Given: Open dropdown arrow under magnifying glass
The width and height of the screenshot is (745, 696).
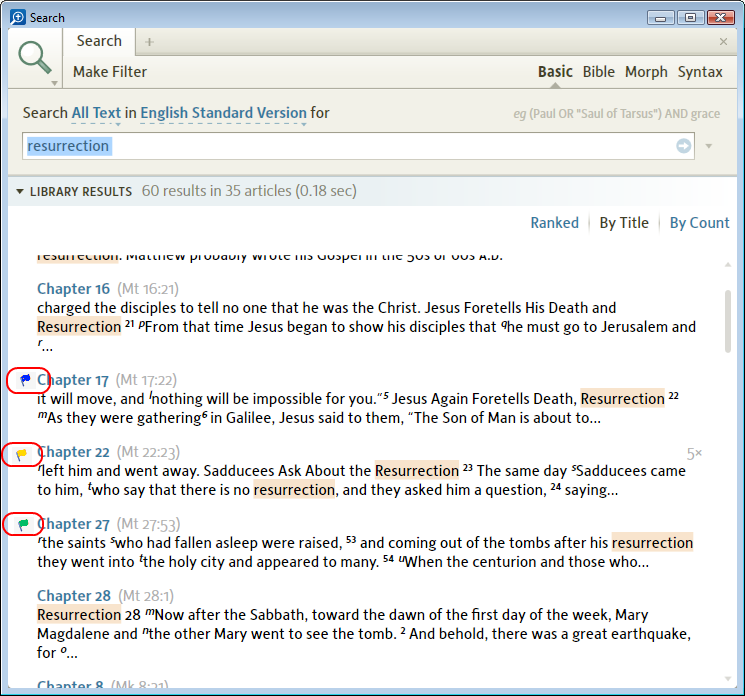Looking at the screenshot, I should 55,84.
